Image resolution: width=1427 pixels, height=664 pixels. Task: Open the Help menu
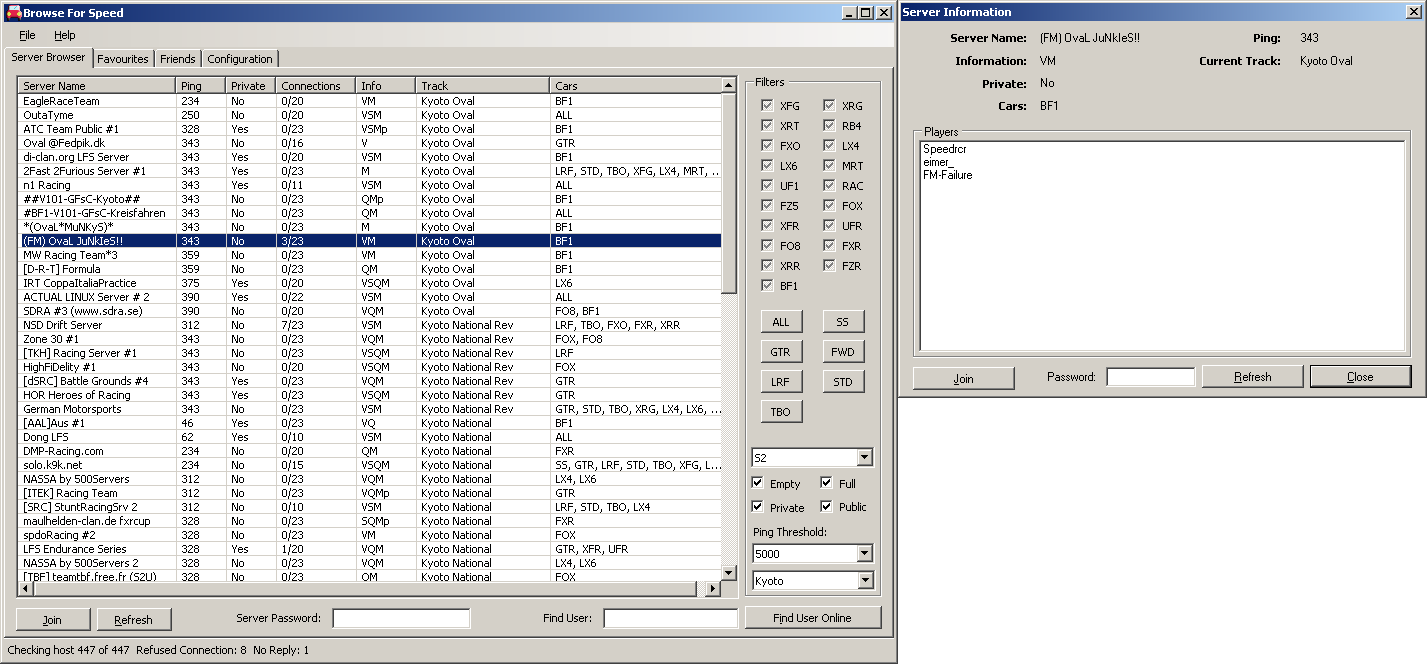pos(64,35)
